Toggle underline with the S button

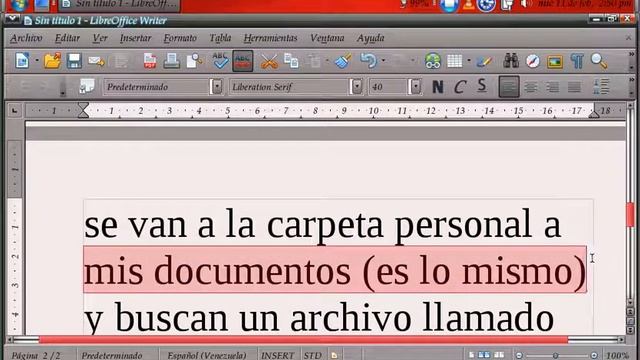[482, 86]
